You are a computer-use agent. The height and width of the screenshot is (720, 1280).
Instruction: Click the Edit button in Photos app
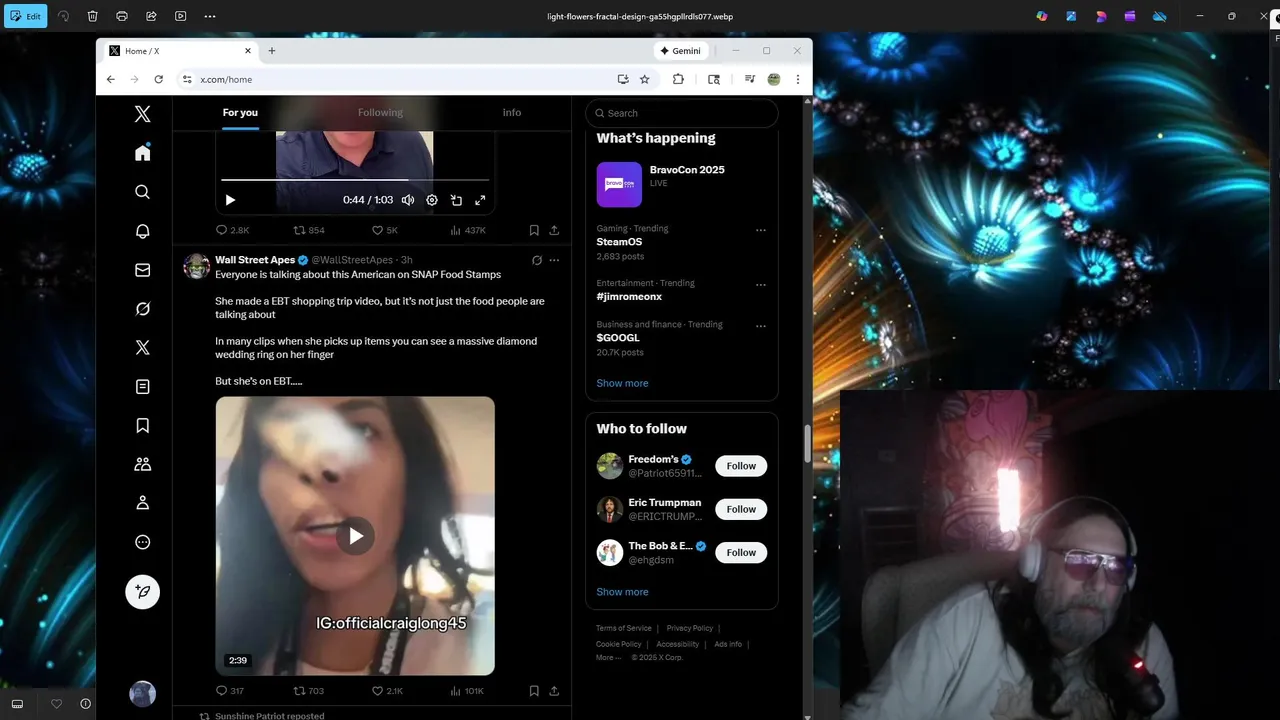pos(25,16)
